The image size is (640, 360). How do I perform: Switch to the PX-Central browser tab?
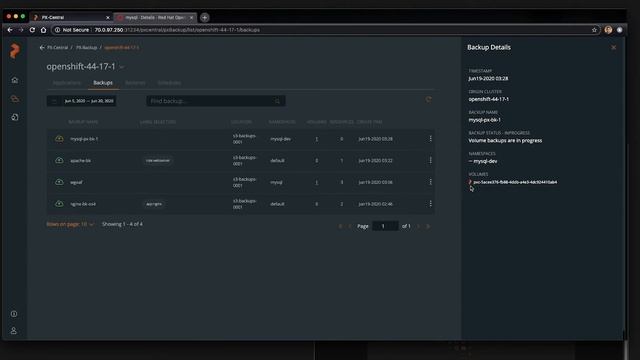pos(71,18)
